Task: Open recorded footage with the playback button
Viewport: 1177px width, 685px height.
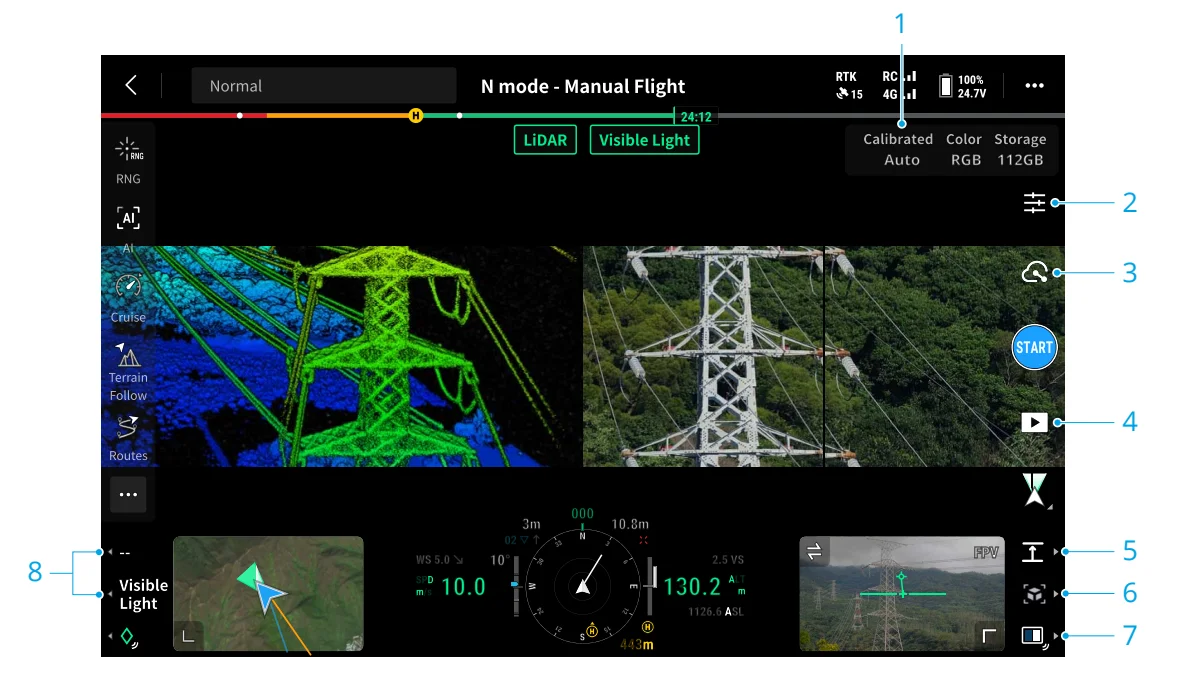Action: click(1035, 422)
